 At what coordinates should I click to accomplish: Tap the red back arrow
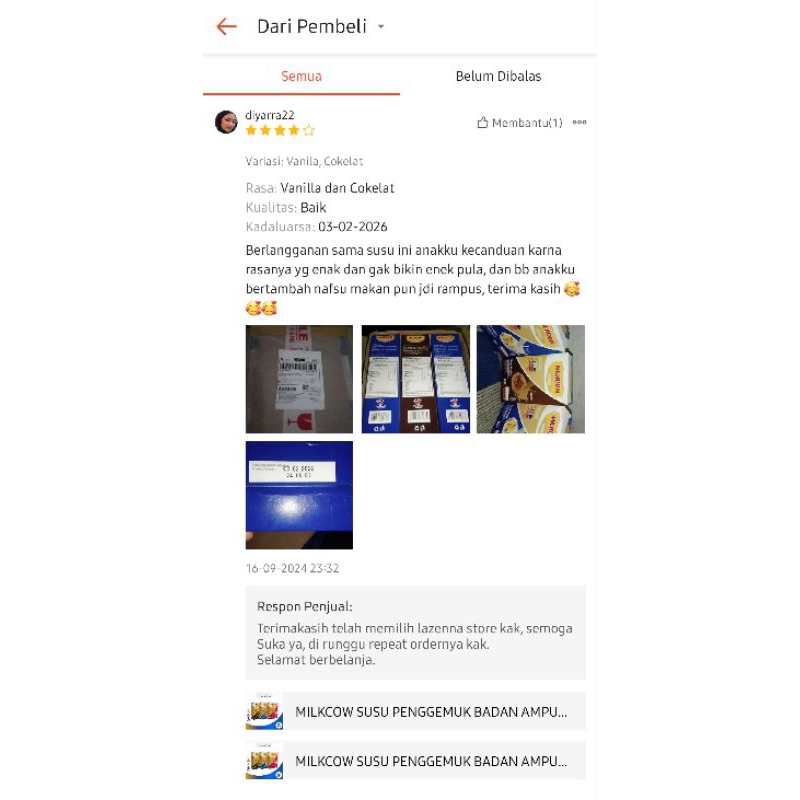(x=227, y=27)
